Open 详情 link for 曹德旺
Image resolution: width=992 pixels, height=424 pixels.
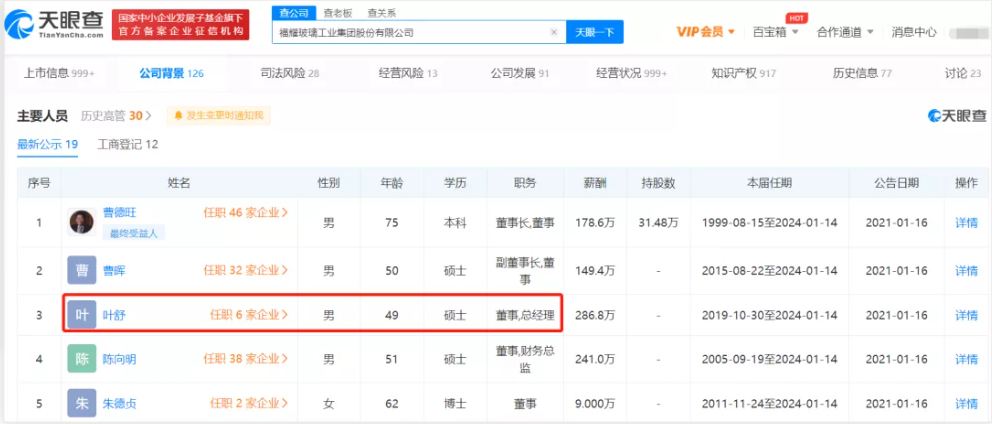(966, 222)
